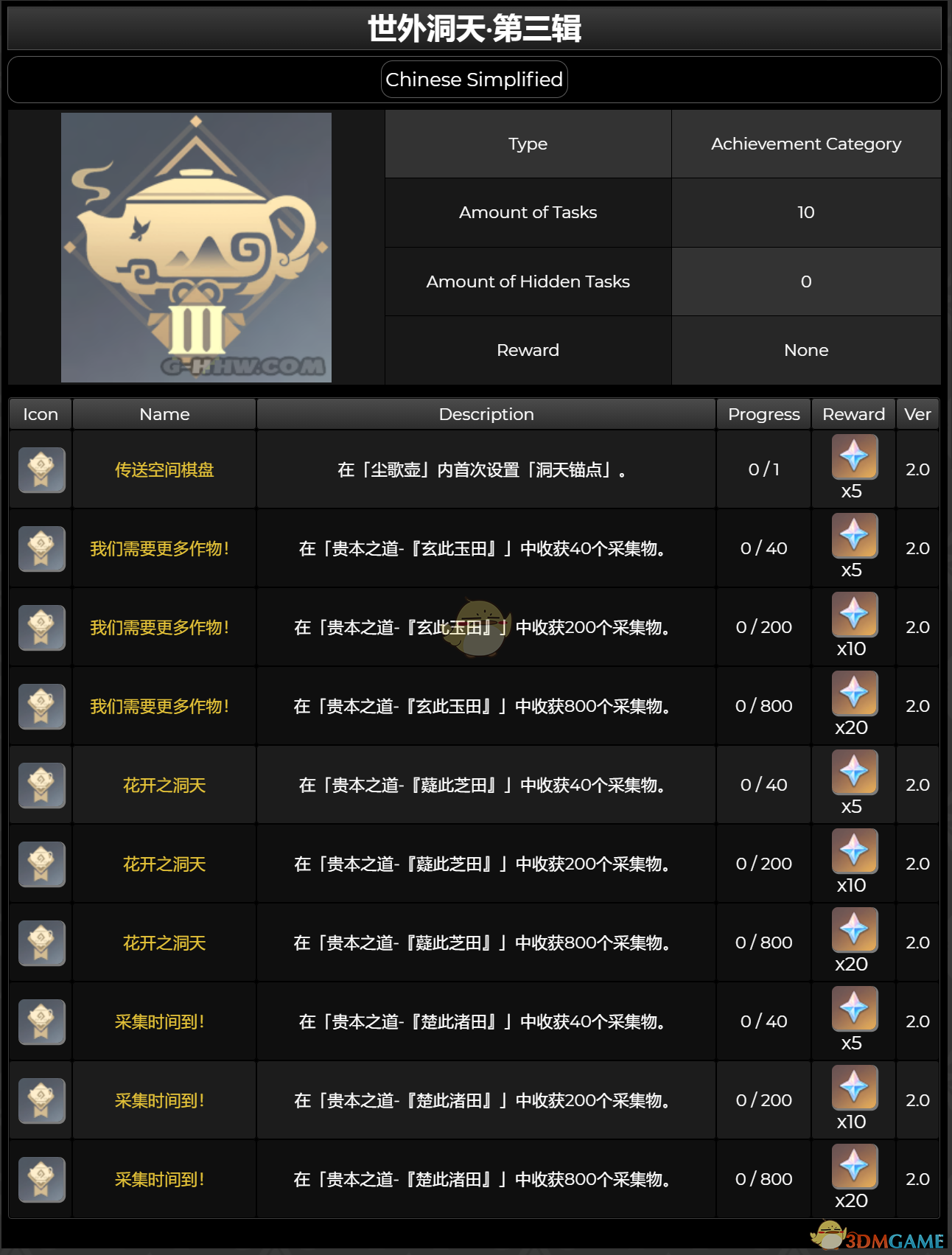Click the Progress column header
This screenshot has width=952, height=1255.
(763, 414)
